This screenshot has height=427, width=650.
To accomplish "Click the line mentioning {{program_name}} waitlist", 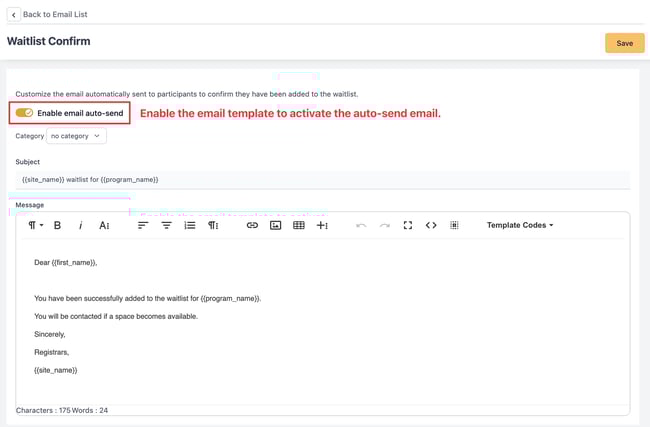I will (148, 298).
